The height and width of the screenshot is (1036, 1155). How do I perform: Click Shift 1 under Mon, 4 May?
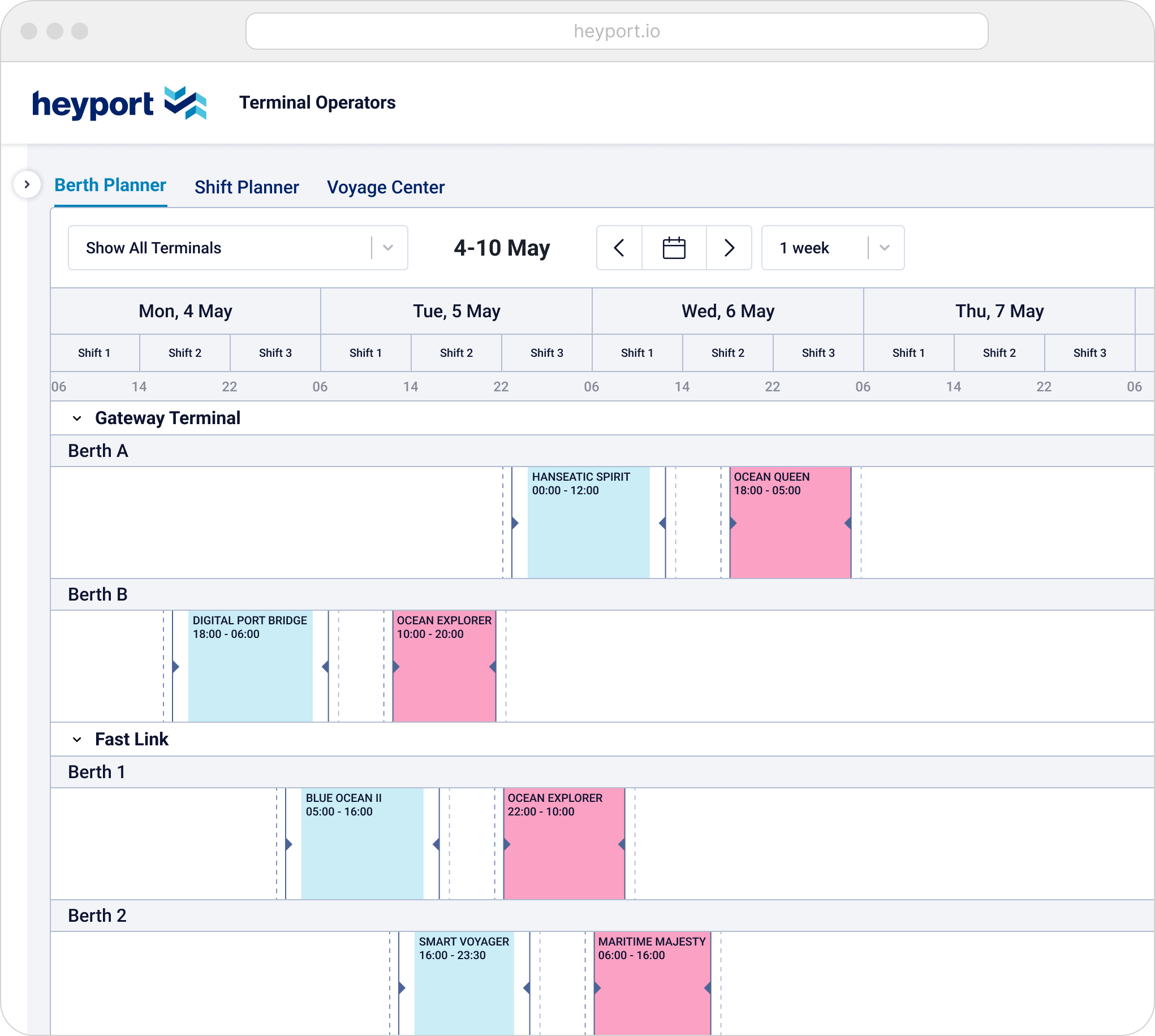coord(94,353)
